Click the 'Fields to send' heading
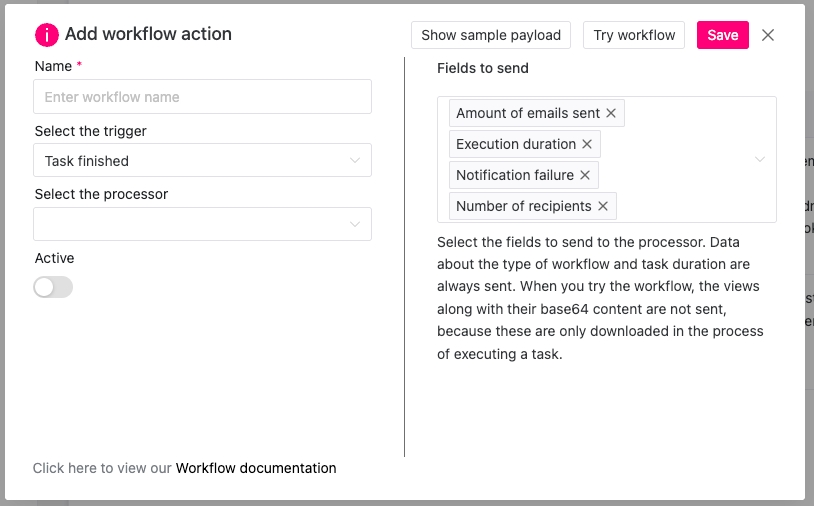This screenshot has width=814, height=506. pos(483,68)
